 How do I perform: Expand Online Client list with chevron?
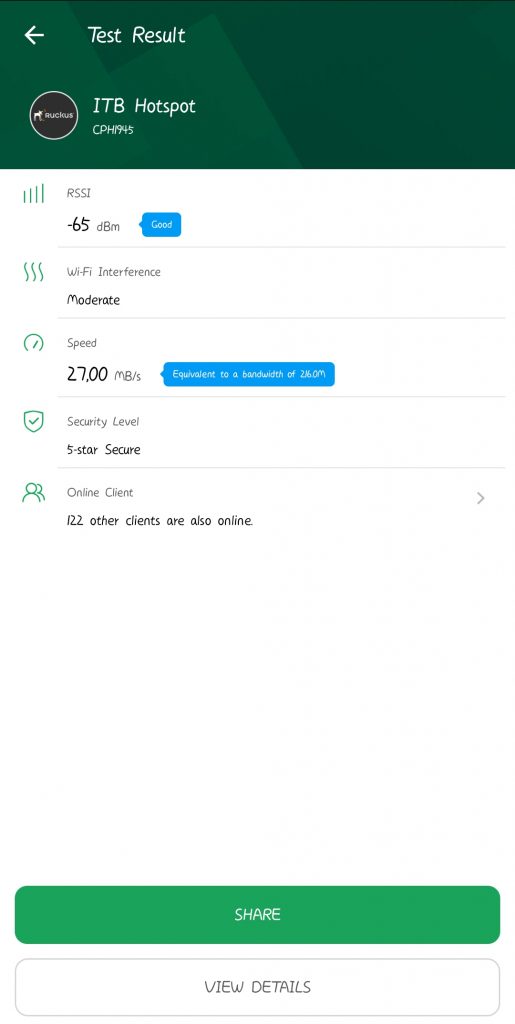[481, 498]
